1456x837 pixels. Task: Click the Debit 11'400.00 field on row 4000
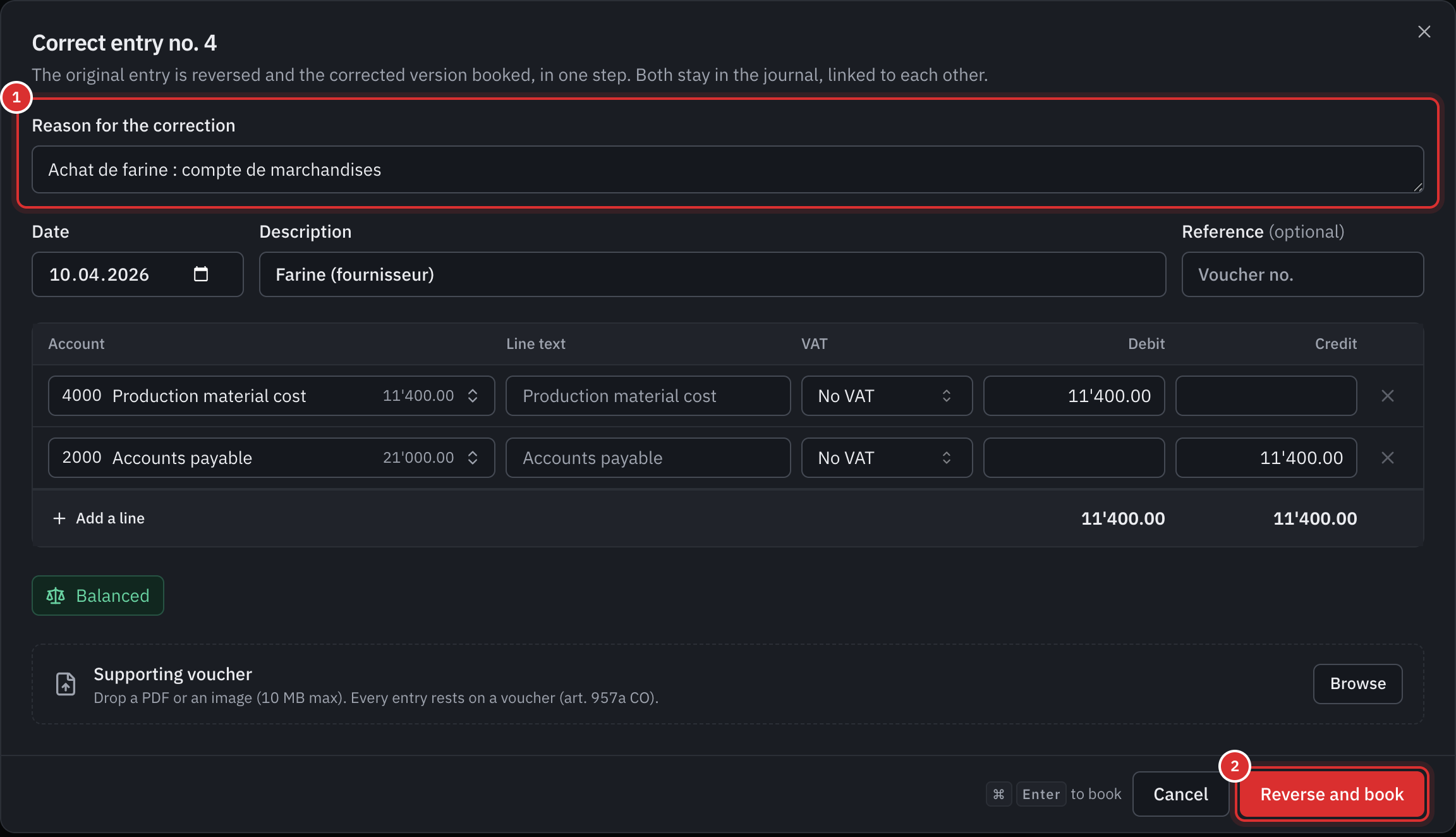pos(1074,396)
